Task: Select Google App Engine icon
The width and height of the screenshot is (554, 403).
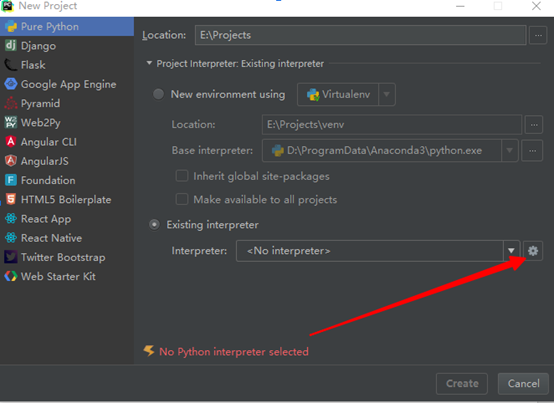Action: 11,84
